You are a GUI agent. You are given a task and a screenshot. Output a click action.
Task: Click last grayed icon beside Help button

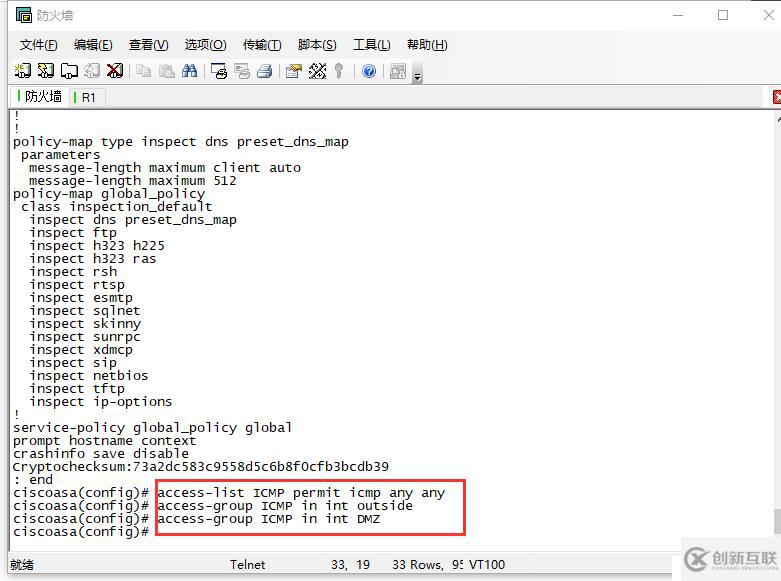pyautogui.click(x=398, y=71)
